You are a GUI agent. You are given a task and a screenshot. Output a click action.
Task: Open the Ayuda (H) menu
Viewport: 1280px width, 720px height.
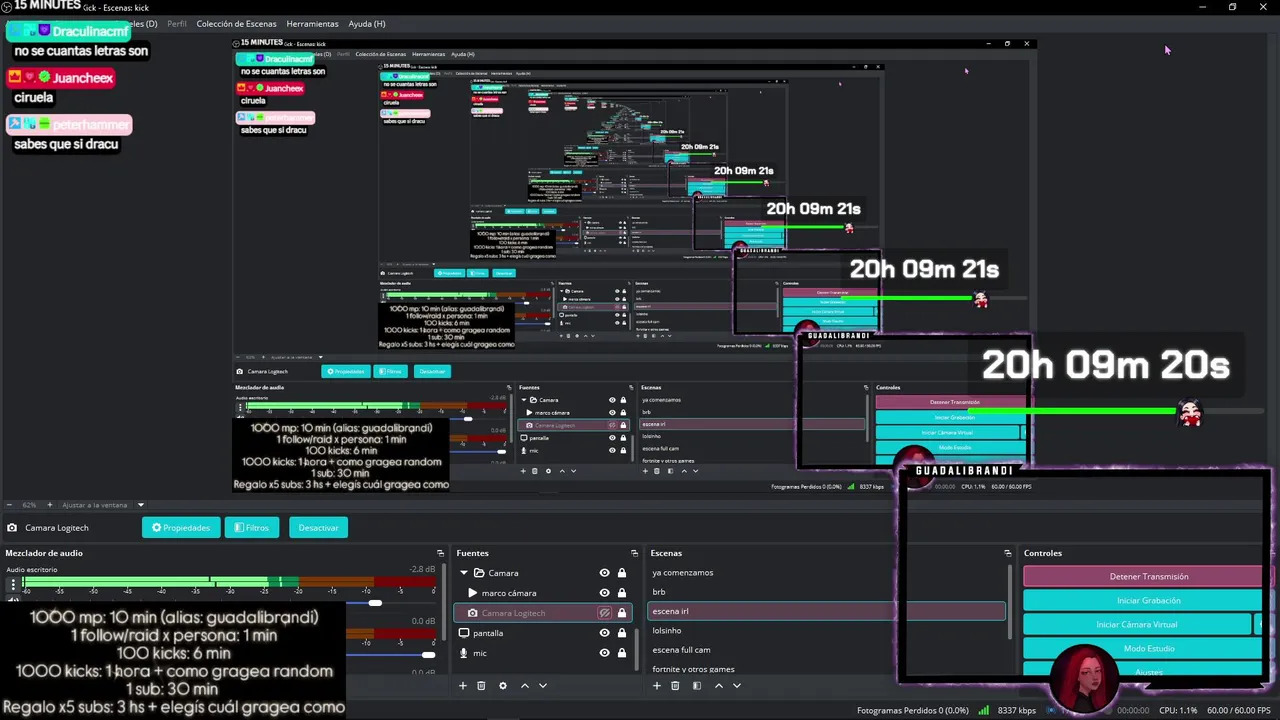tap(367, 23)
